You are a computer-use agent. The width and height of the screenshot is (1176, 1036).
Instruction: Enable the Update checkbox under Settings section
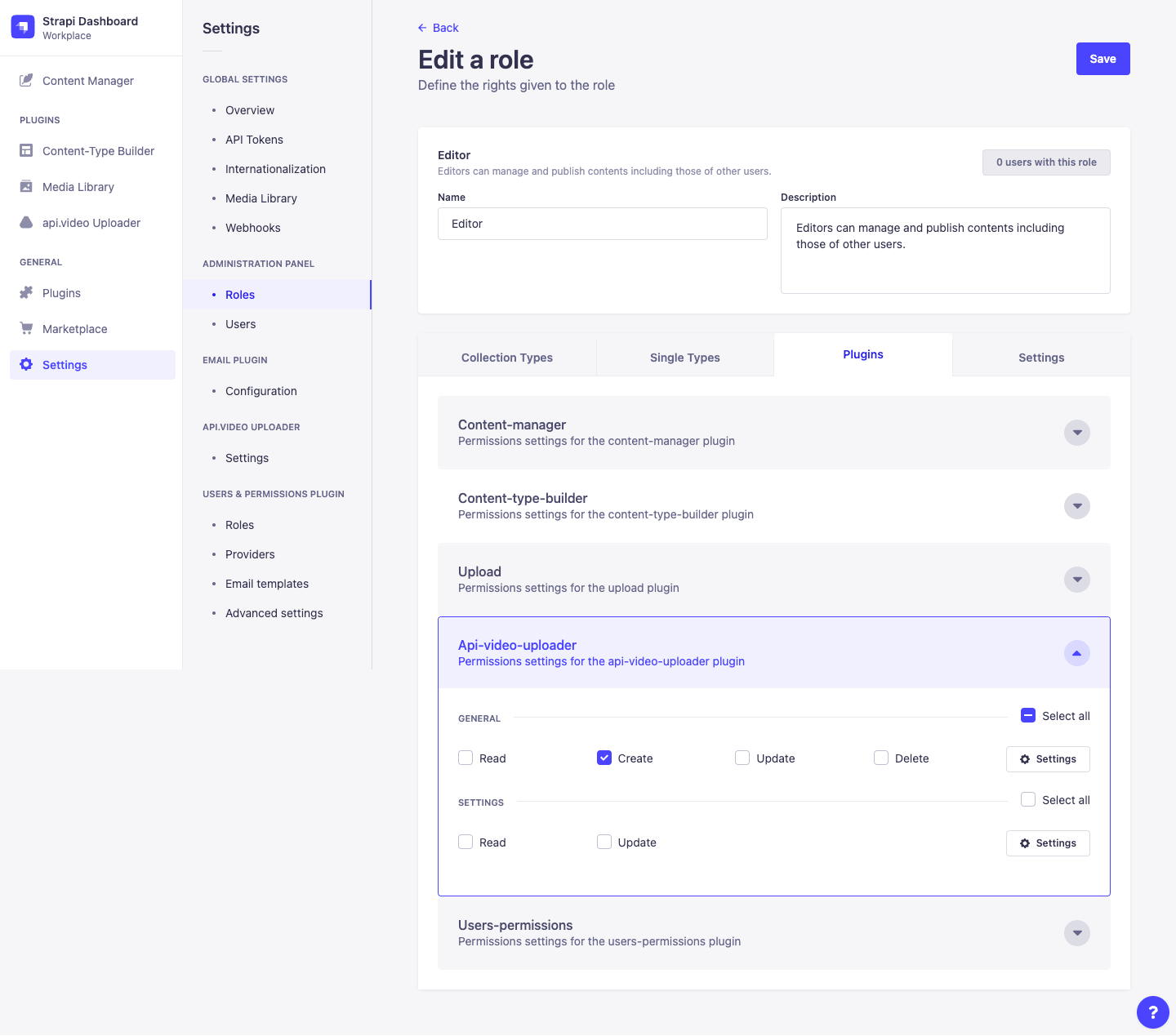click(604, 842)
